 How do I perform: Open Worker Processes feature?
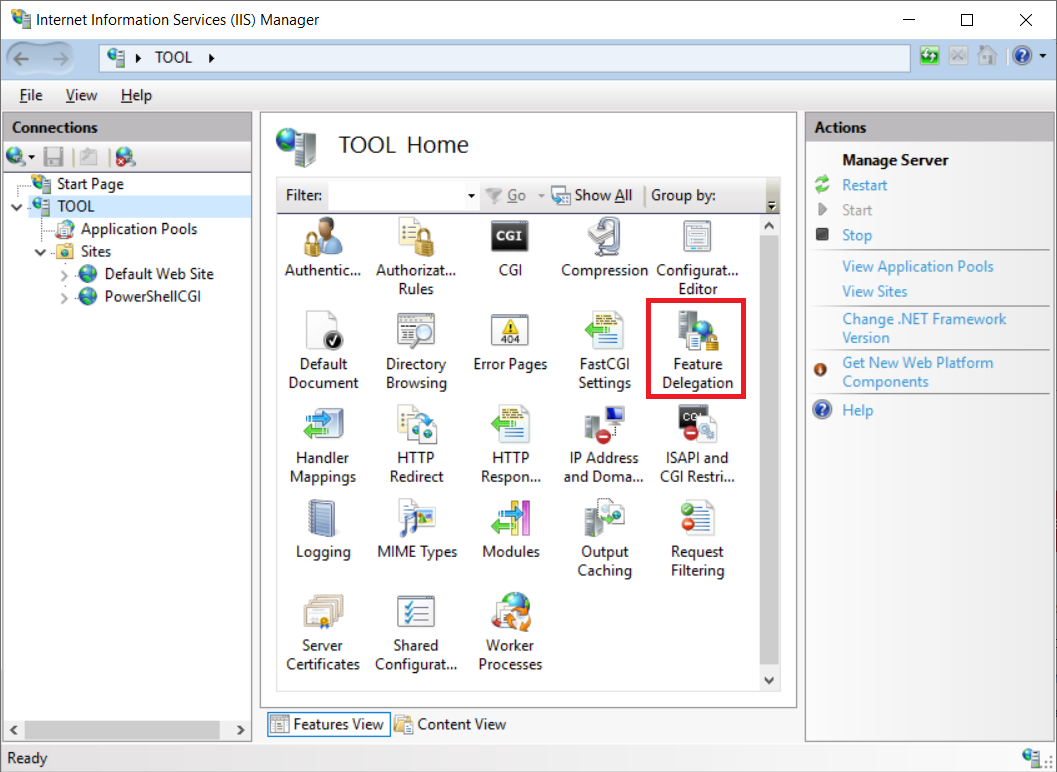[x=510, y=632]
